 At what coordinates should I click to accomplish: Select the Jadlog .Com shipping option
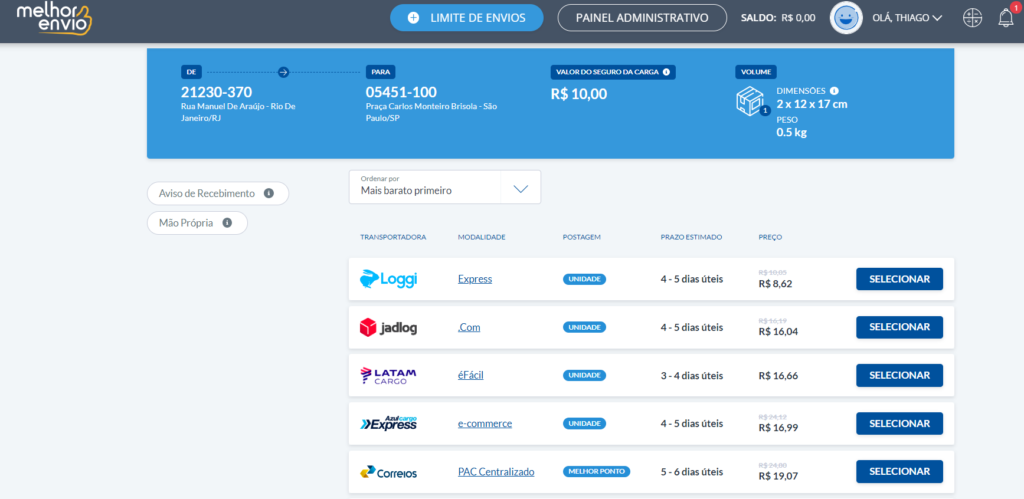899,327
